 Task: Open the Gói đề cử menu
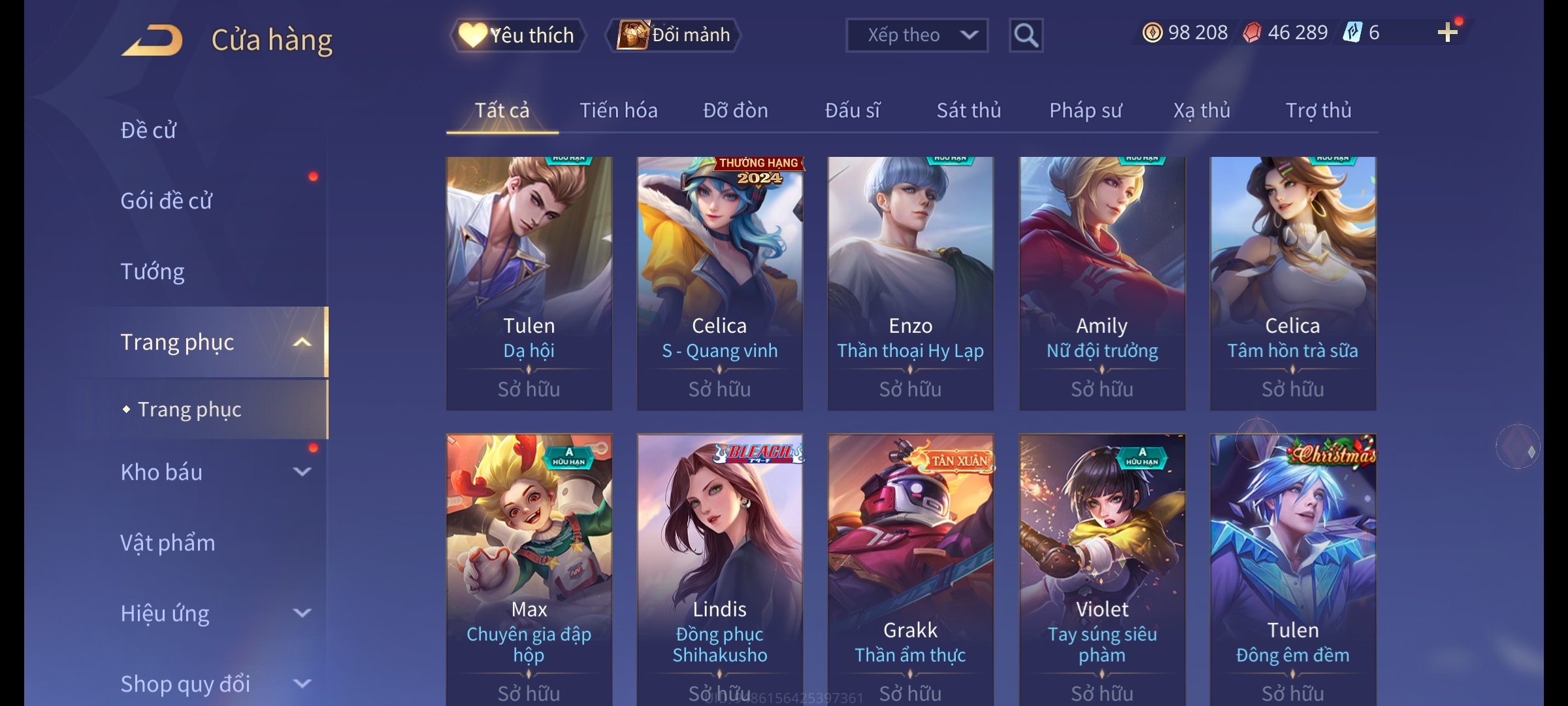point(167,201)
